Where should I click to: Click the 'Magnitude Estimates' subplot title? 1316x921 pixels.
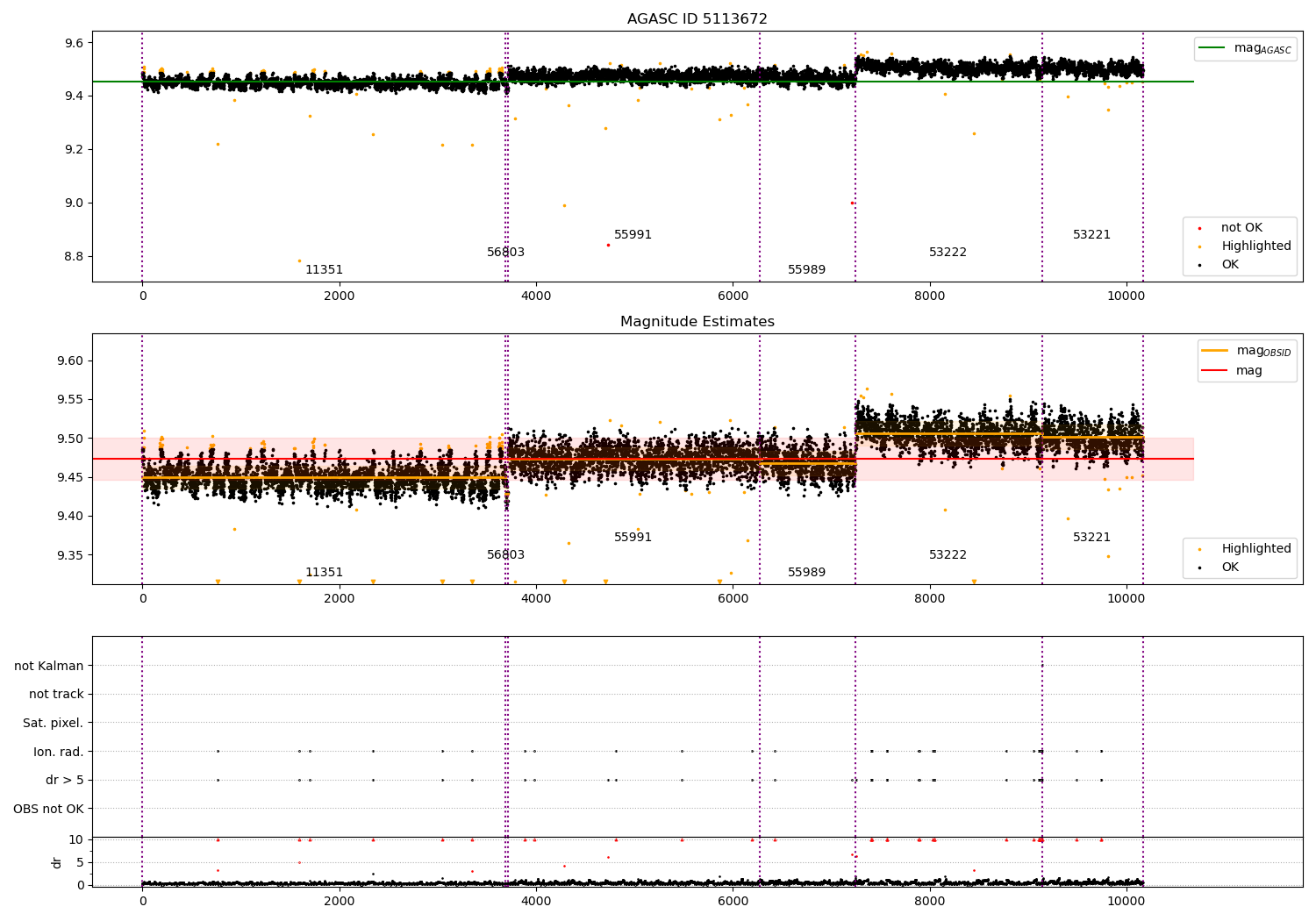click(697, 322)
